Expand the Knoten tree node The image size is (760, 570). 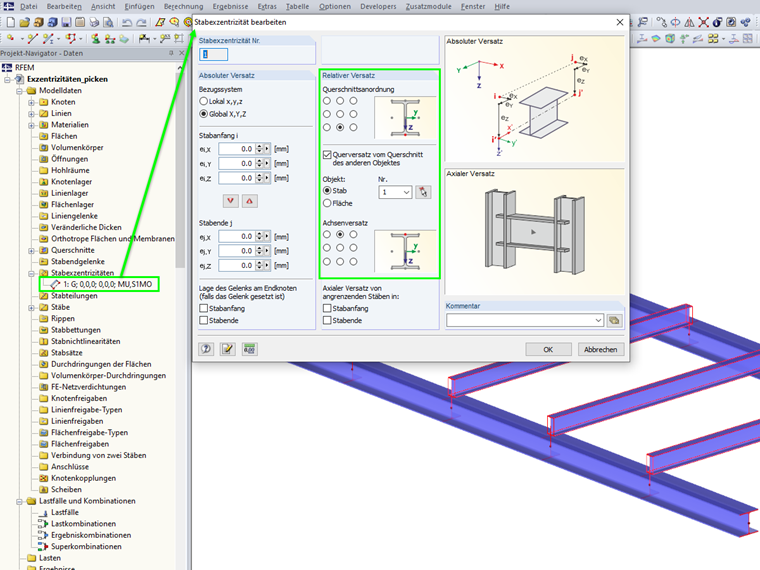click(x=32, y=102)
